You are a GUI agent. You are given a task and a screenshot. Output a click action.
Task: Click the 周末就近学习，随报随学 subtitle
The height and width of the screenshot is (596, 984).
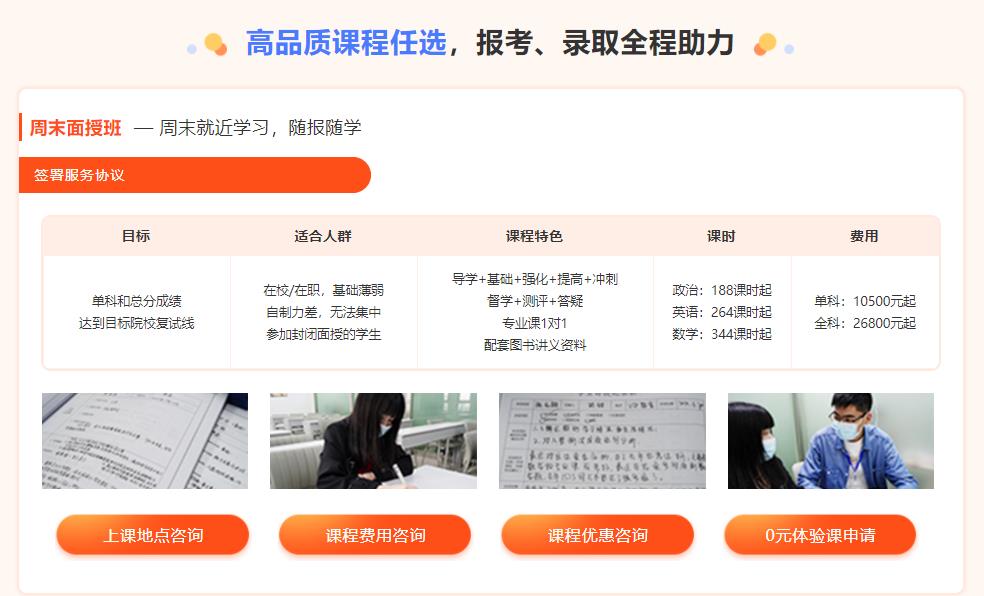coord(260,128)
